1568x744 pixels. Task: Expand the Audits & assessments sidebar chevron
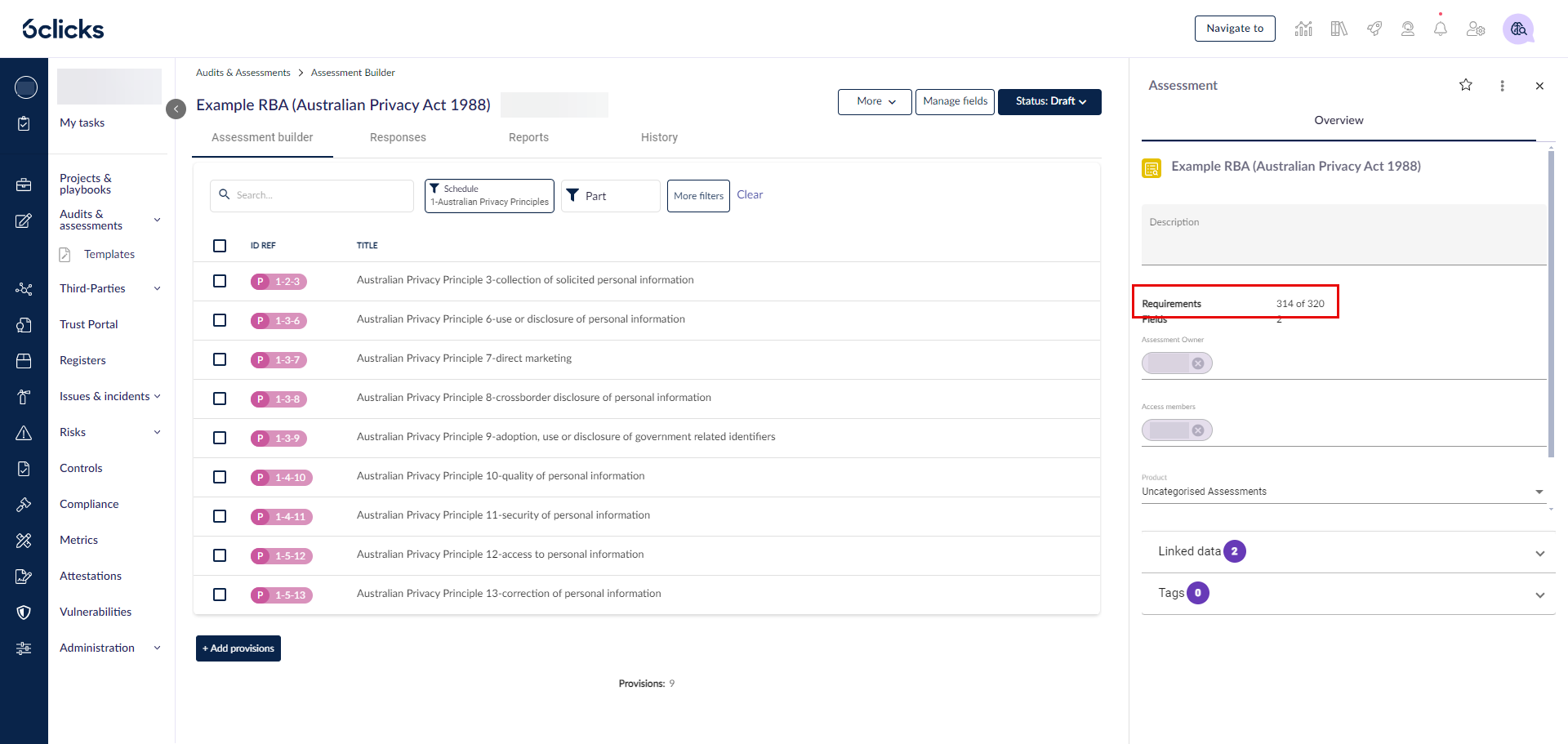point(158,220)
